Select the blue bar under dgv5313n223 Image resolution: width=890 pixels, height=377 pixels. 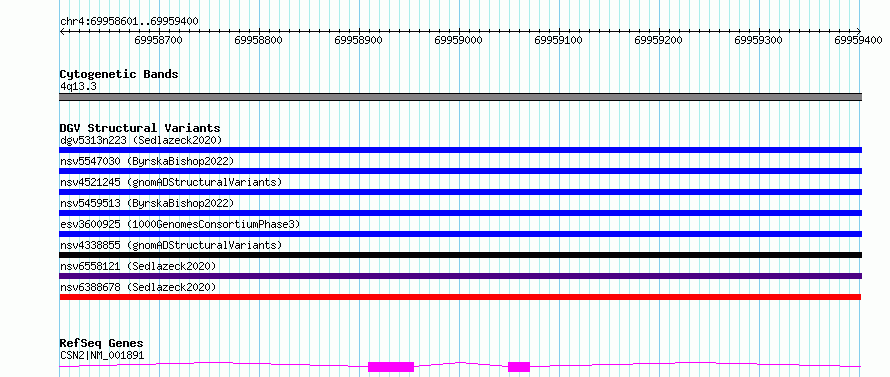(461, 150)
